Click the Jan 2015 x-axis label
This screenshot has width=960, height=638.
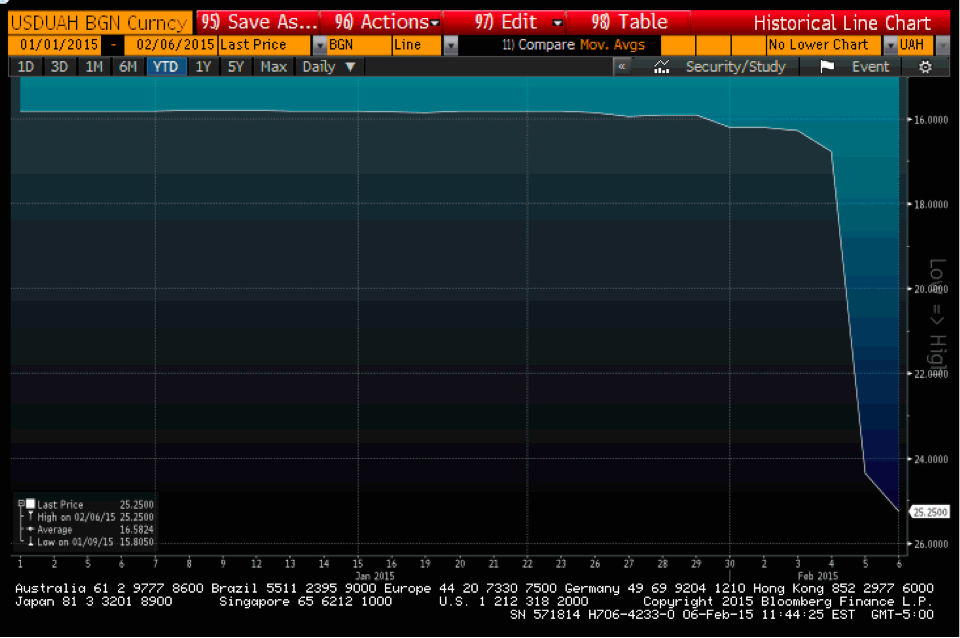coord(375,576)
